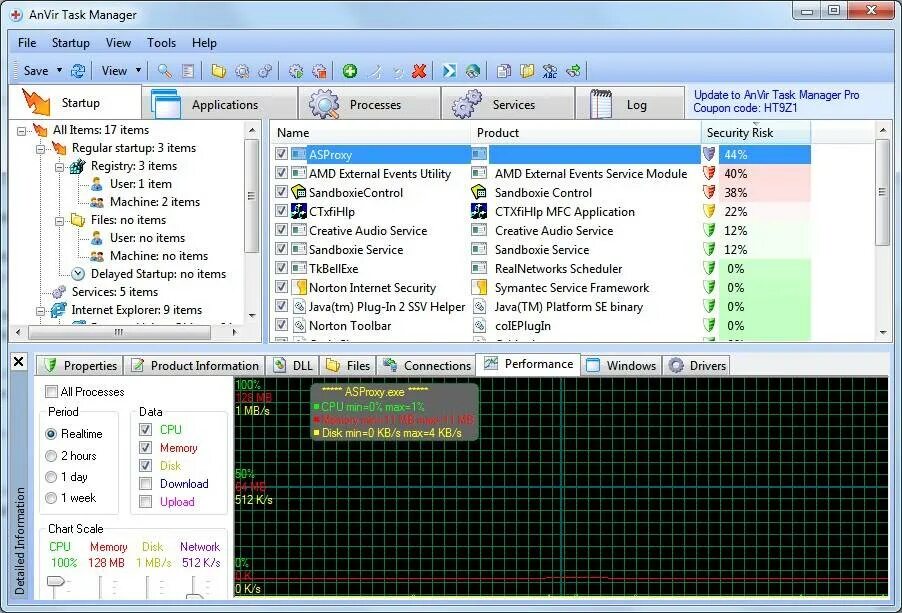The width and height of the screenshot is (902, 613).
Task: Adjust the Memory chart scale slider
Action: 102,587
